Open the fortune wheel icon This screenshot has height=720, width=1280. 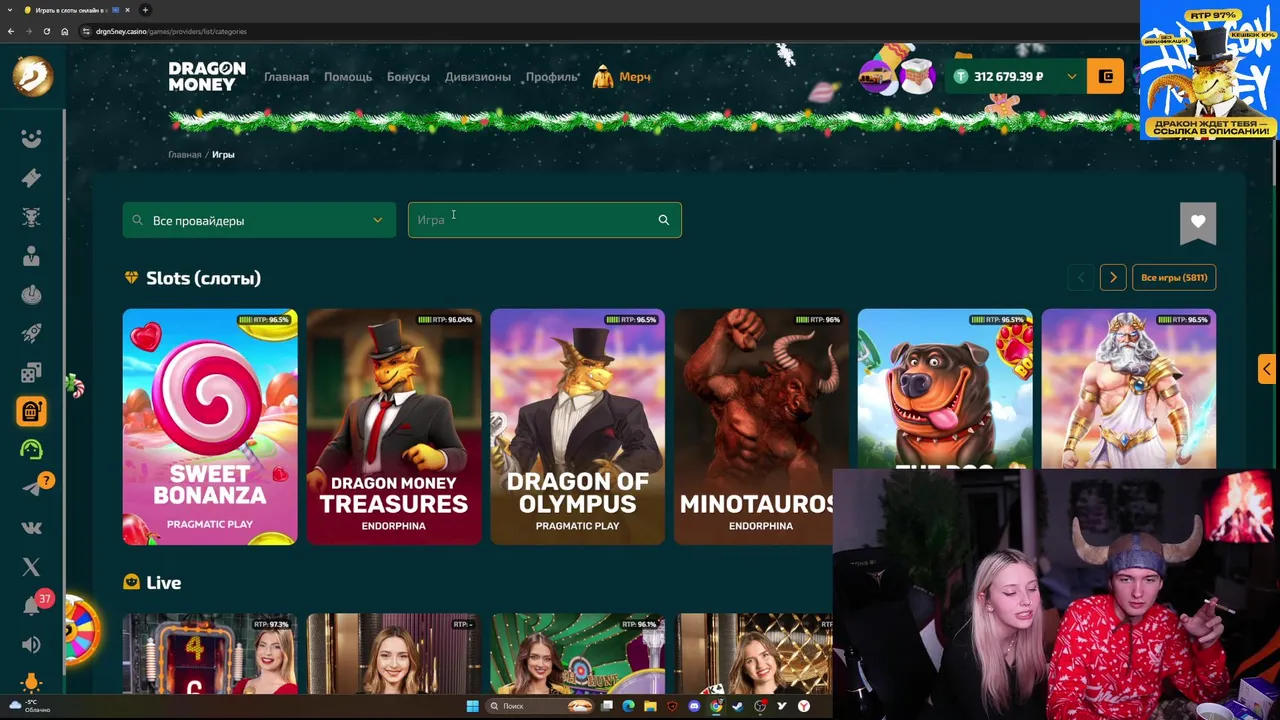81,630
